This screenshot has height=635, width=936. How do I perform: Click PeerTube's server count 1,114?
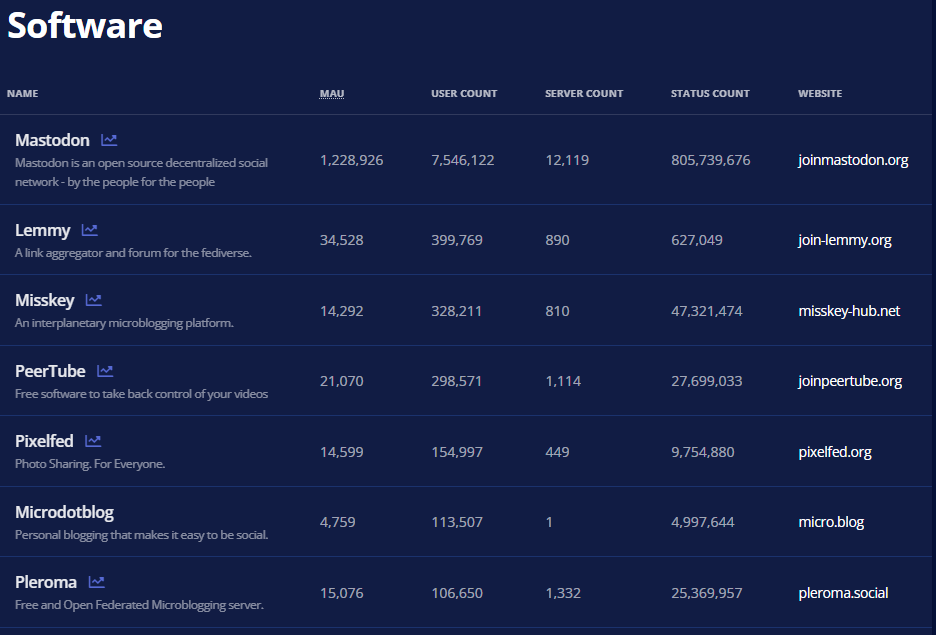pyautogui.click(x=563, y=381)
